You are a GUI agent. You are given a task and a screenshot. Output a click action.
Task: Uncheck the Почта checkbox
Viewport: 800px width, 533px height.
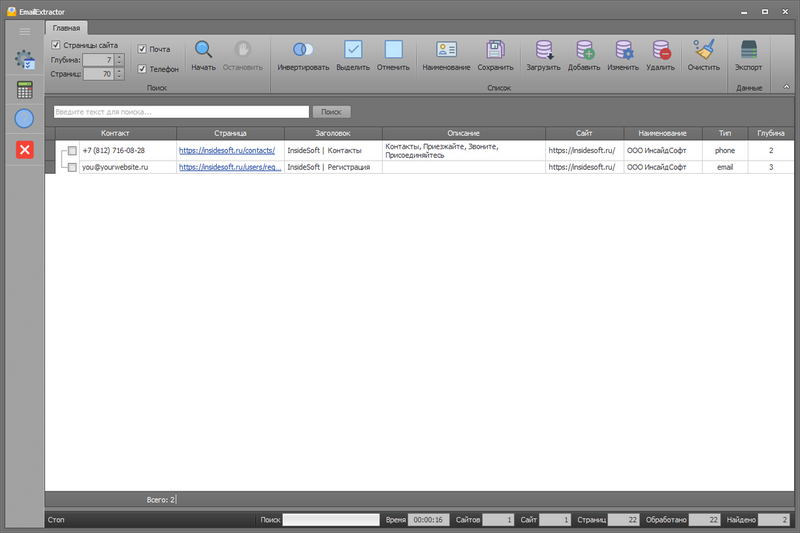pyautogui.click(x=142, y=49)
